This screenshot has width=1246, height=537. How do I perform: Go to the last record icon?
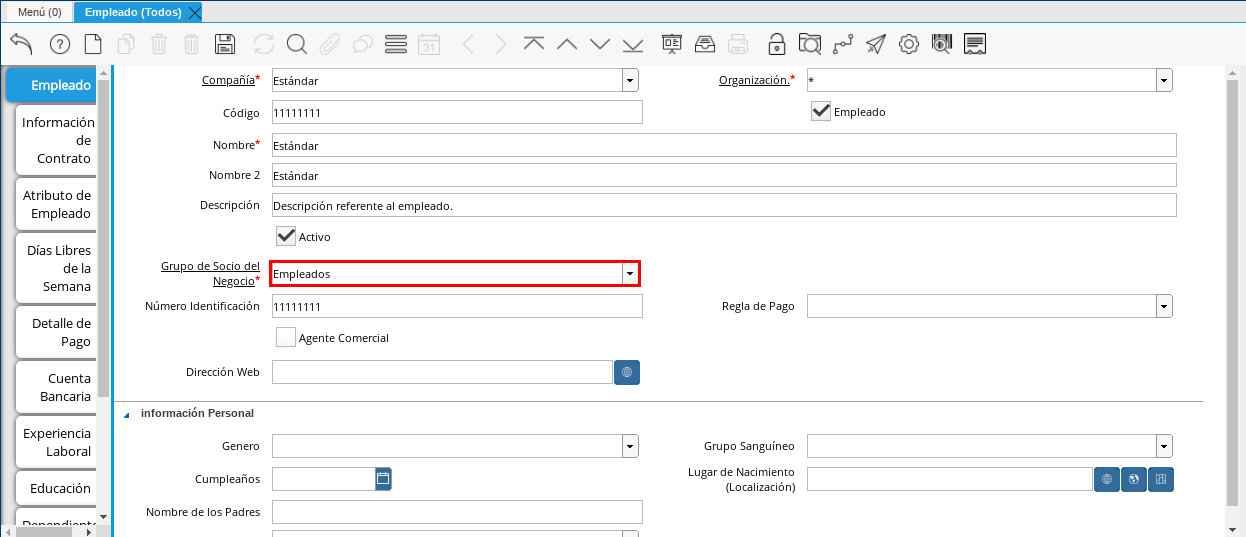tap(633, 44)
